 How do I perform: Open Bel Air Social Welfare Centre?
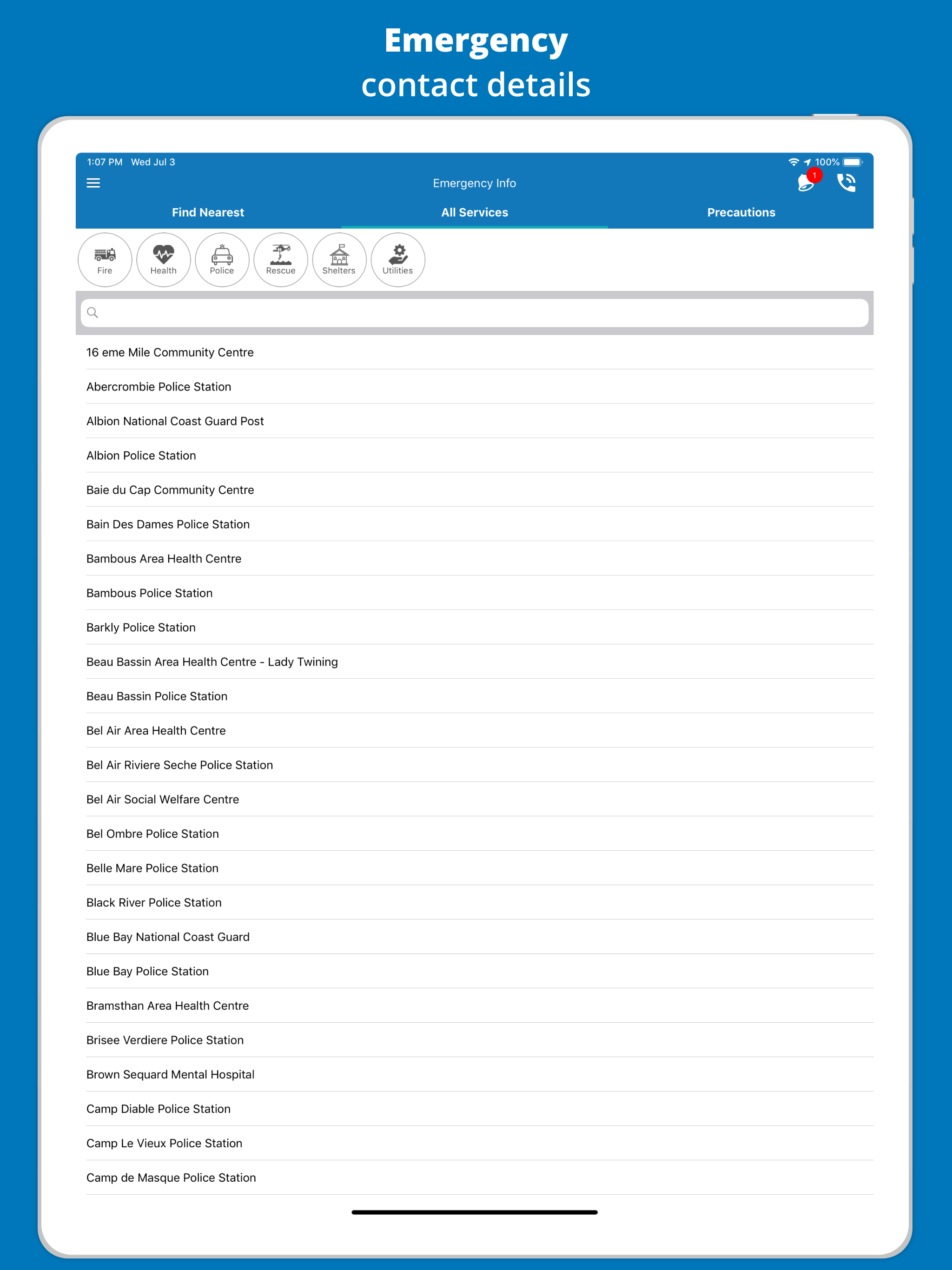[x=474, y=800]
